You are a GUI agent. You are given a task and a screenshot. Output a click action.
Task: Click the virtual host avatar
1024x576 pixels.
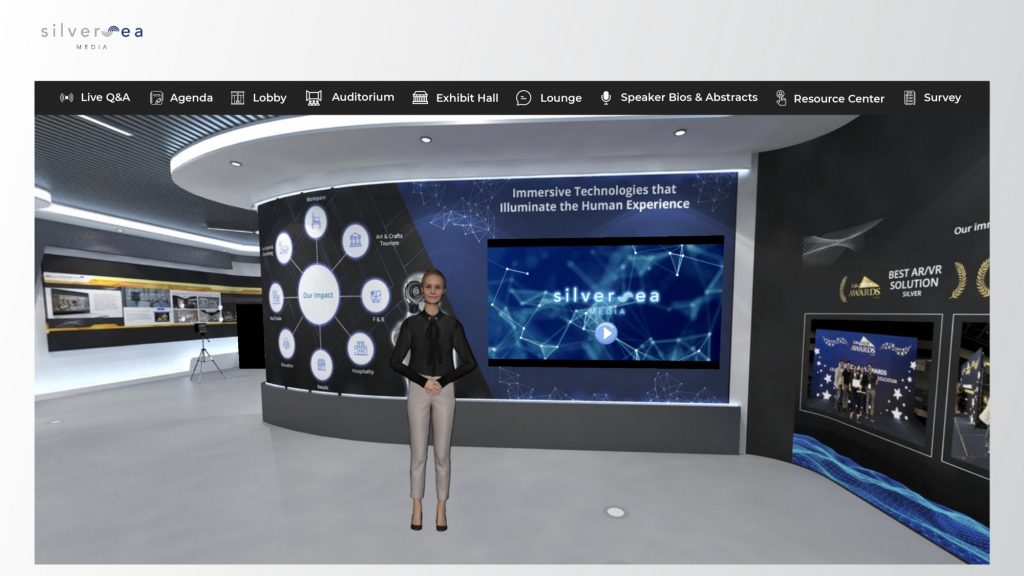coord(431,398)
